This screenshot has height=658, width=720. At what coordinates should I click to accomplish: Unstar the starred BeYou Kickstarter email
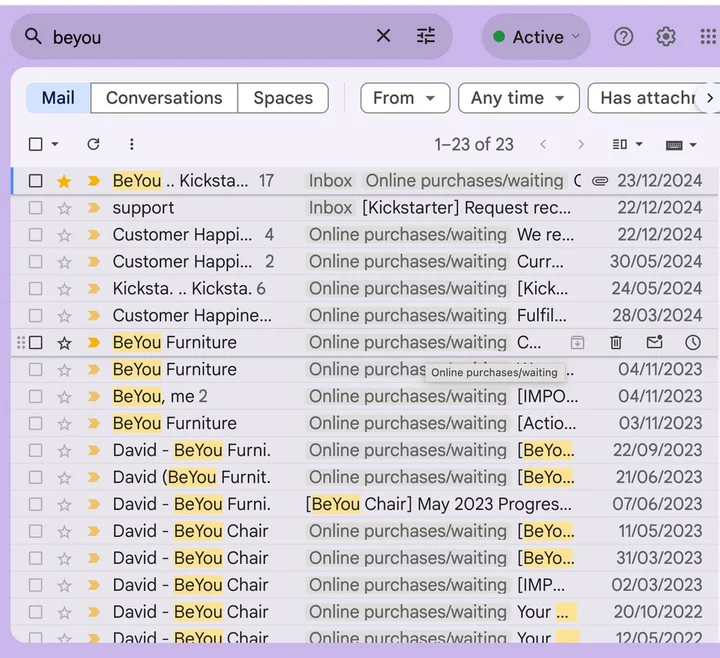pos(64,181)
